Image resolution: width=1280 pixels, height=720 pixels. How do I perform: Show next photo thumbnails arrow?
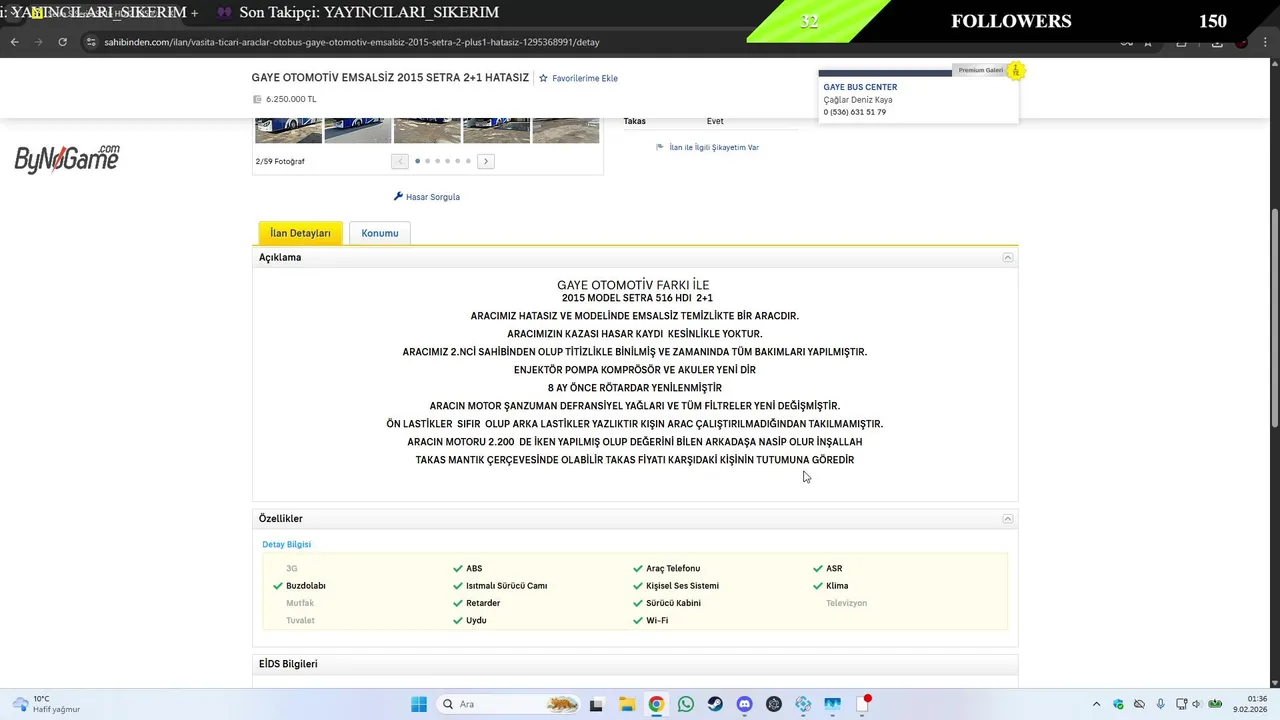(x=486, y=161)
